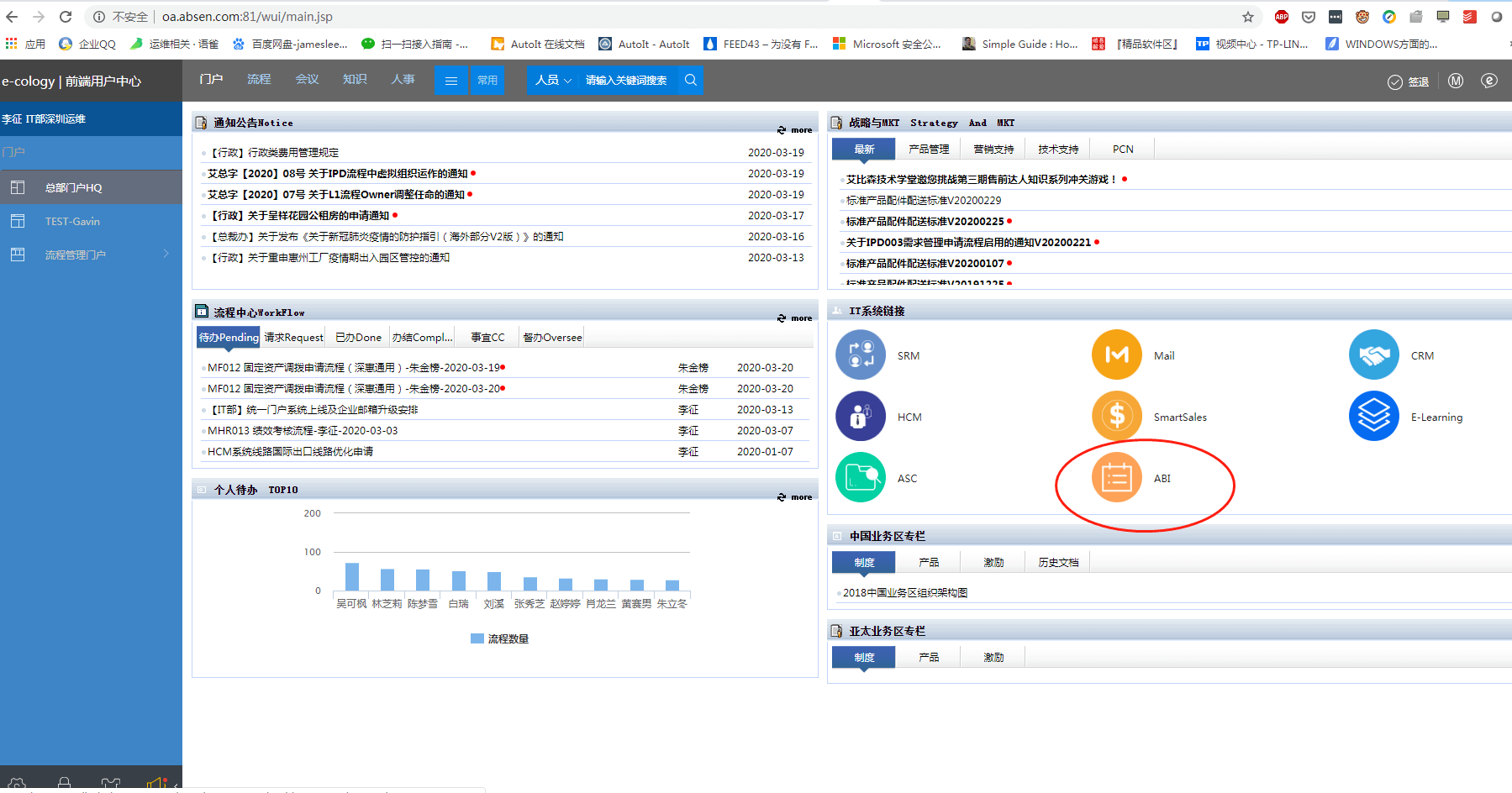The width and height of the screenshot is (1512, 793).
Task: Click the browser address bar URL
Action: [247, 17]
